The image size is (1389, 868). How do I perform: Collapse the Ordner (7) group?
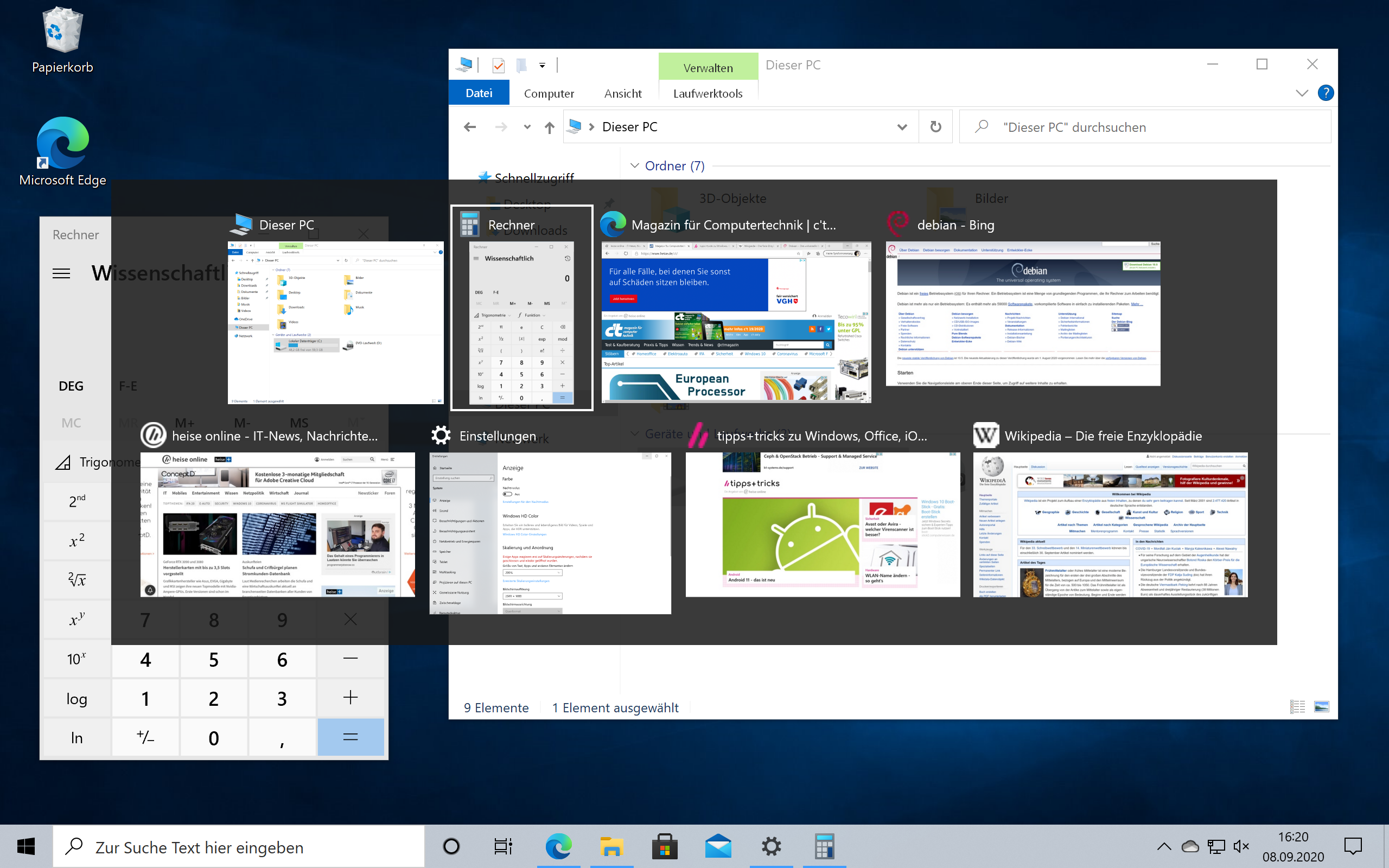[635, 166]
